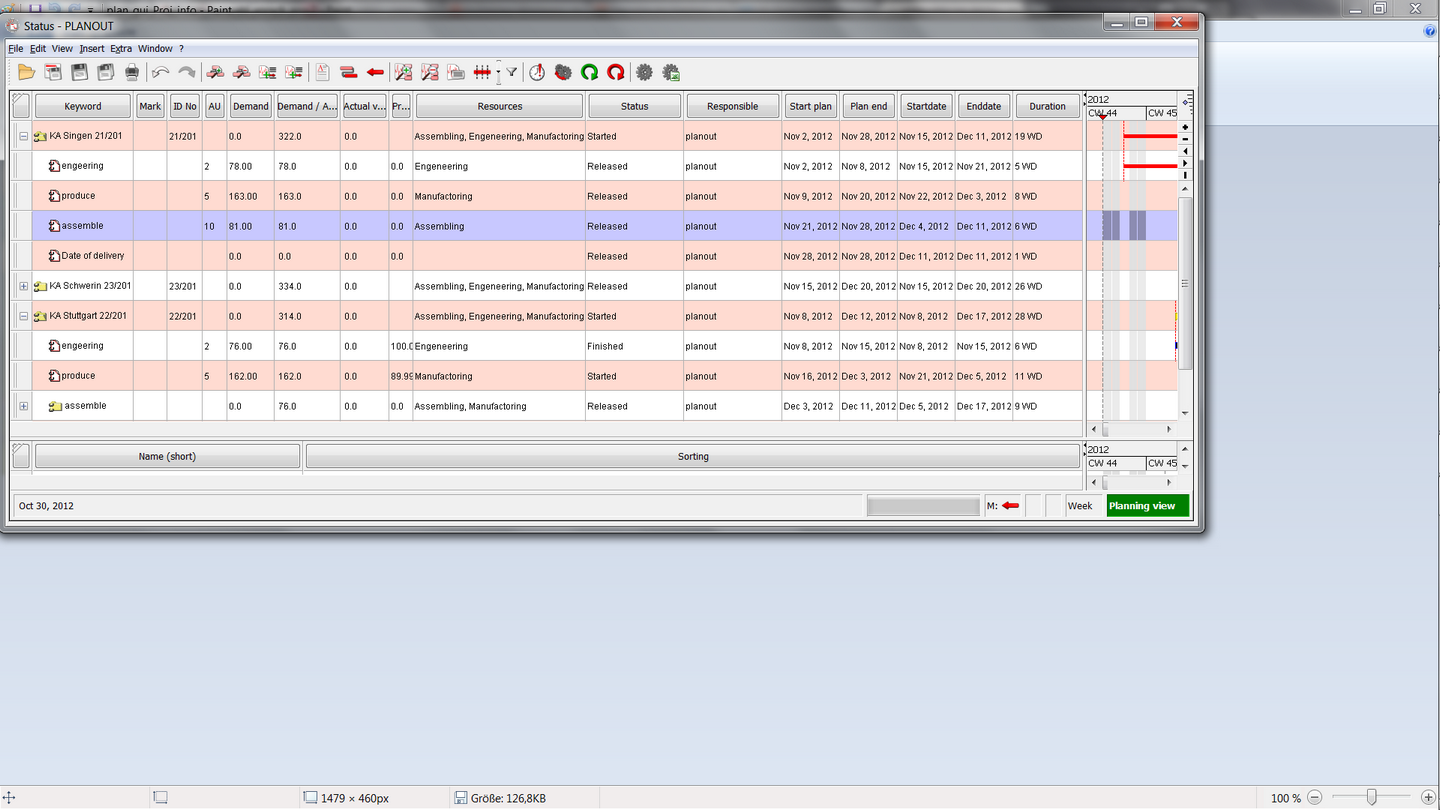Click the Keyword column header
This screenshot has width=1440, height=810.
click(x=83, y=106)
